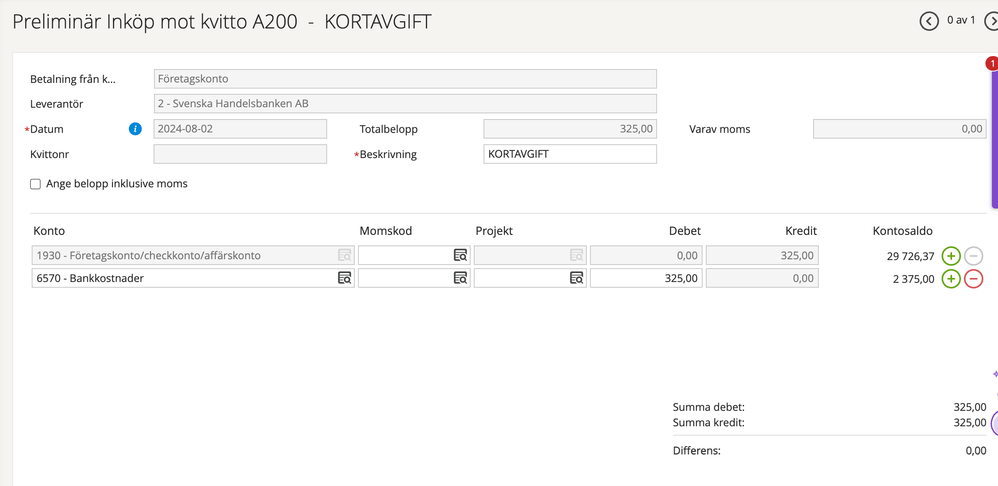Click the Kvittonr field

click(240, 154)
